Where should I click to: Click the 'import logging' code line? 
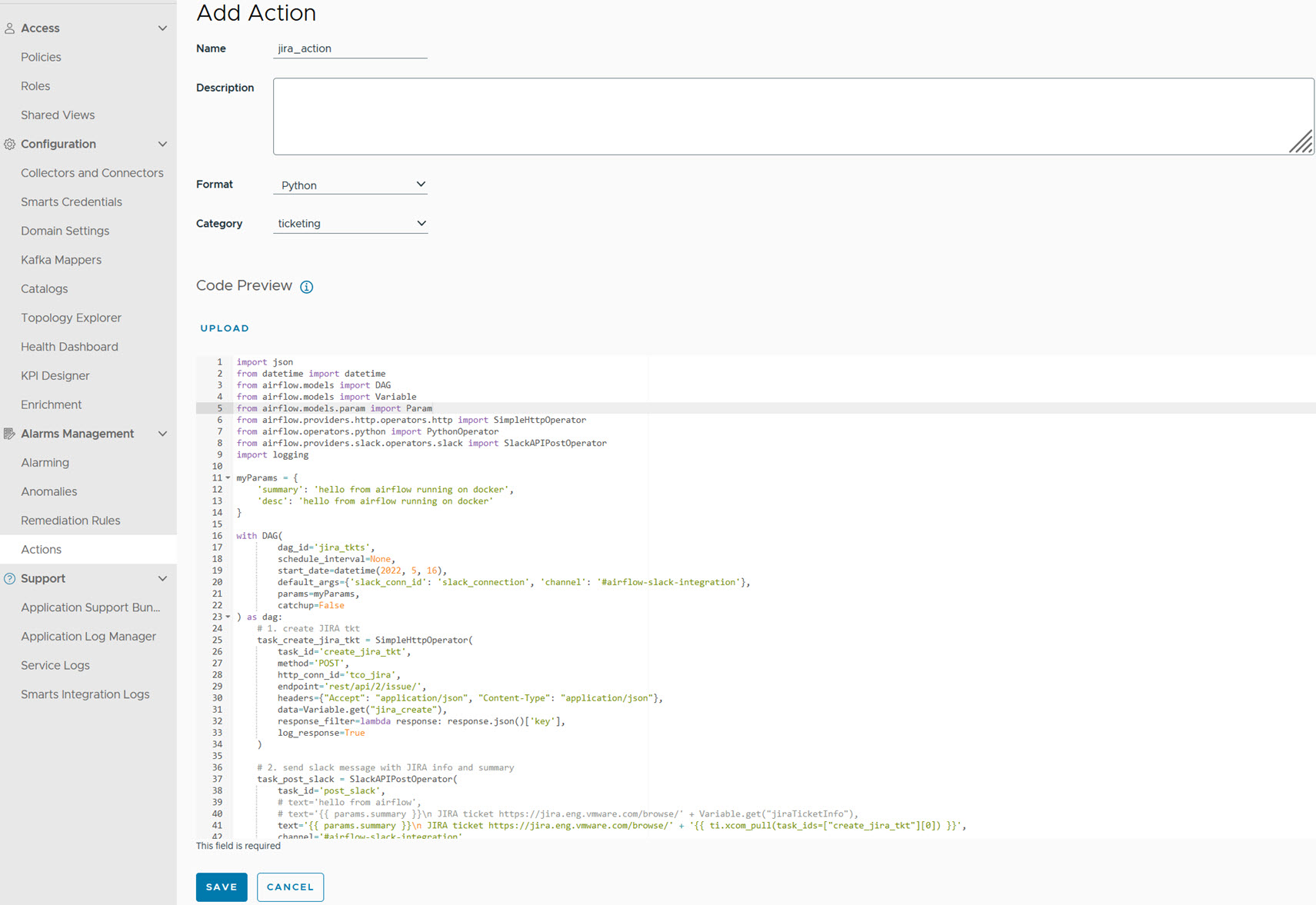(272, 454)
